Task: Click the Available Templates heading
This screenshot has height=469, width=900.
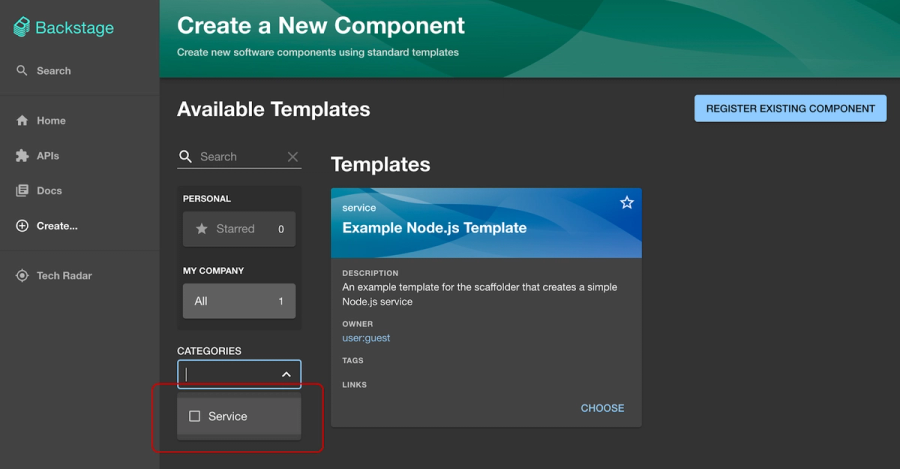Action: coord(273,109)
